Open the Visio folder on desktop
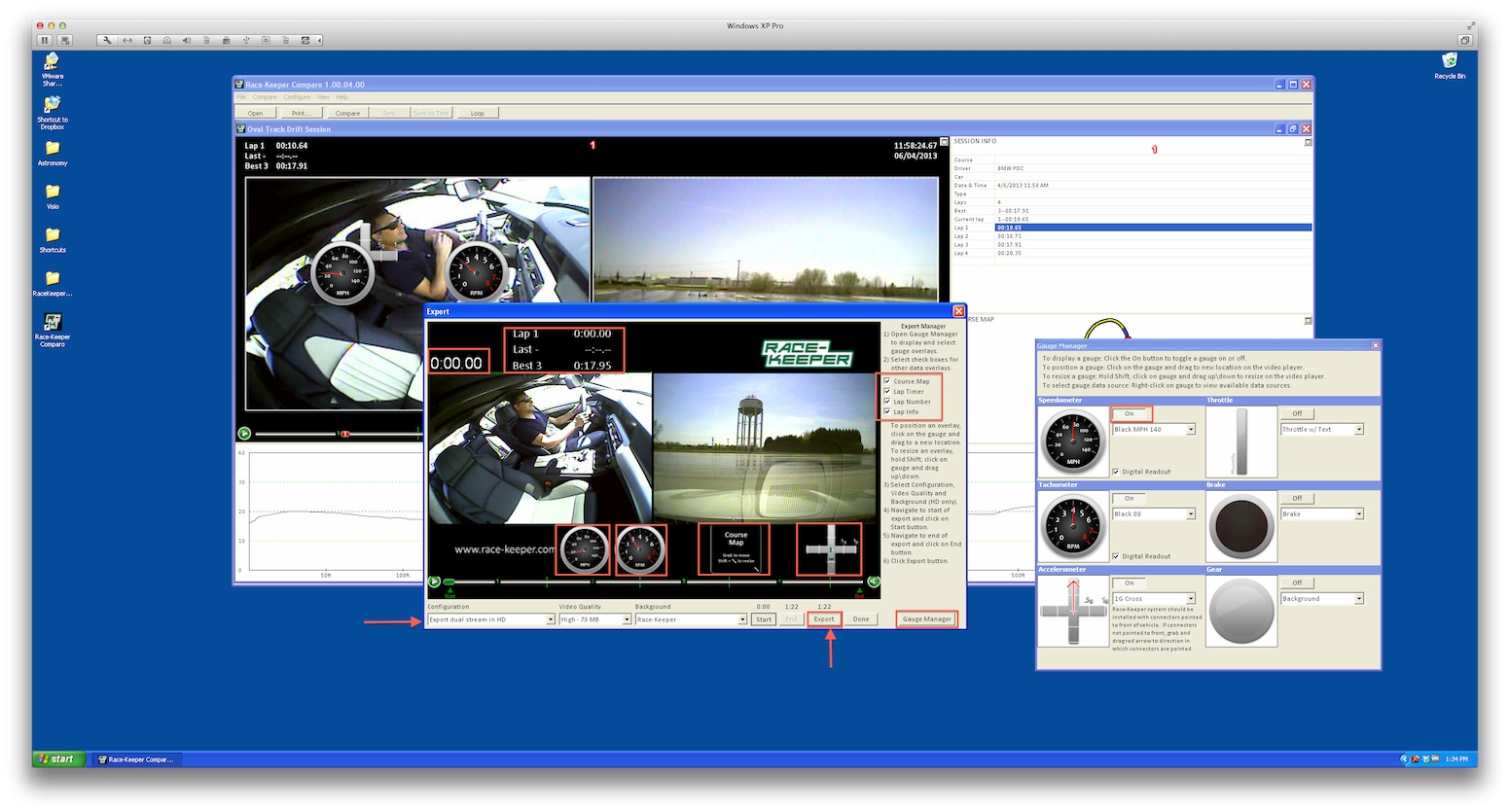Screen dimensions: 1509x812 53,197
